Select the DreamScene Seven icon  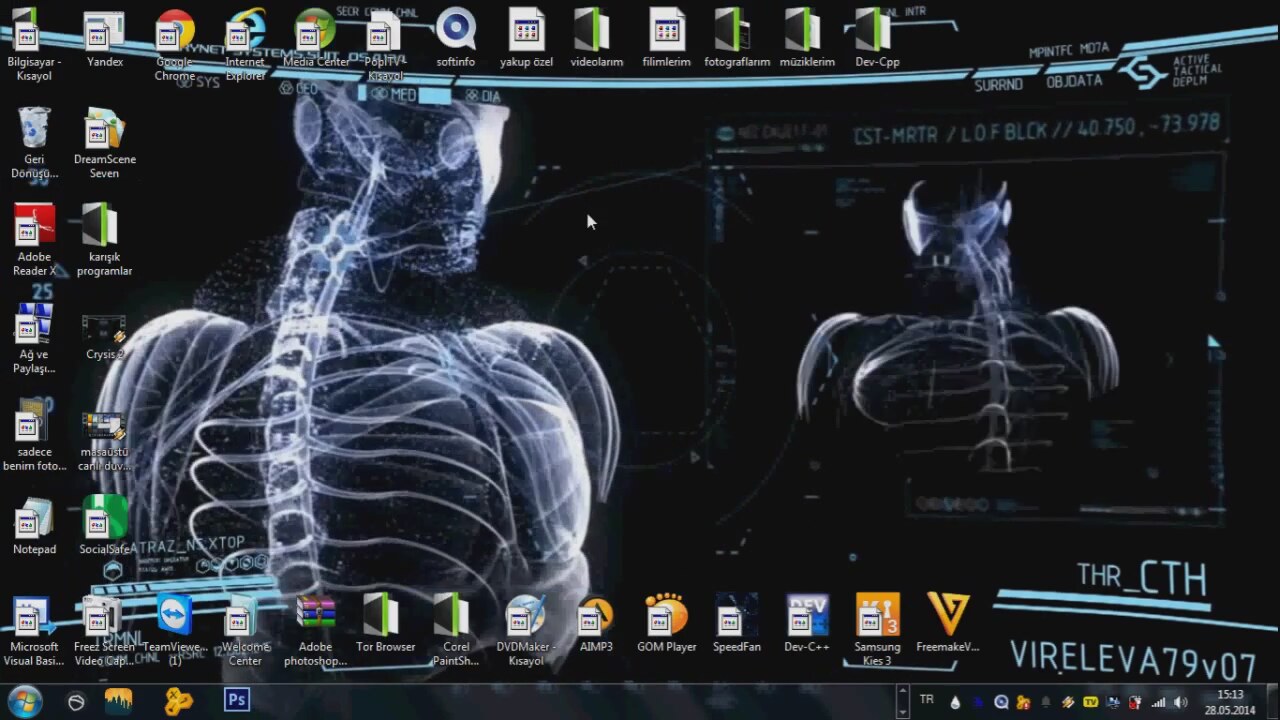(x=104, y=143)
